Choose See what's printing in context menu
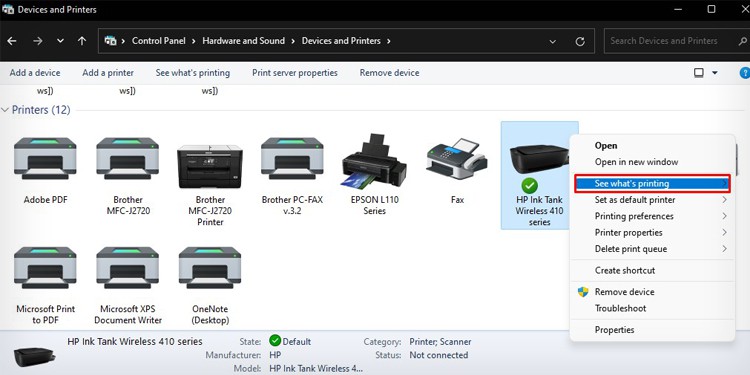Image resolution: width=750 pixels, height=375 pixels. (x=652, y=183)
